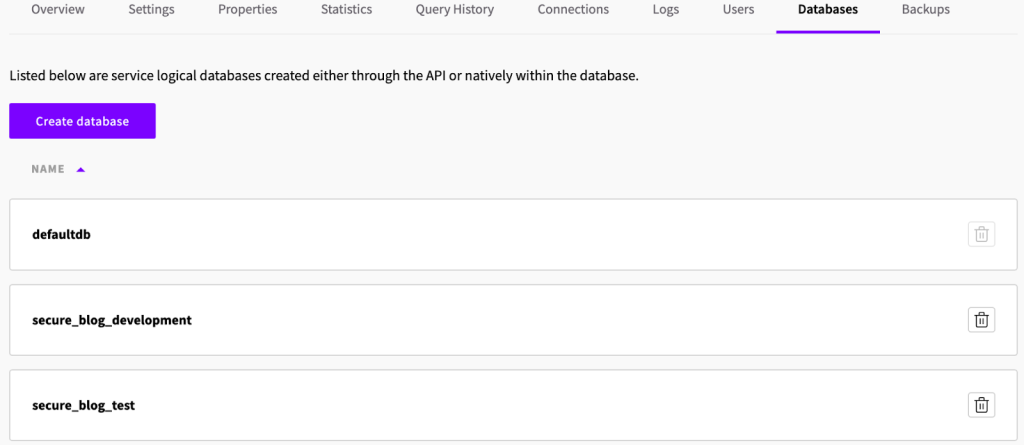The height and width of the screenshot is (445, 1024).
Task: Switch to the Settings tab
Action: (x=151, y=10)
